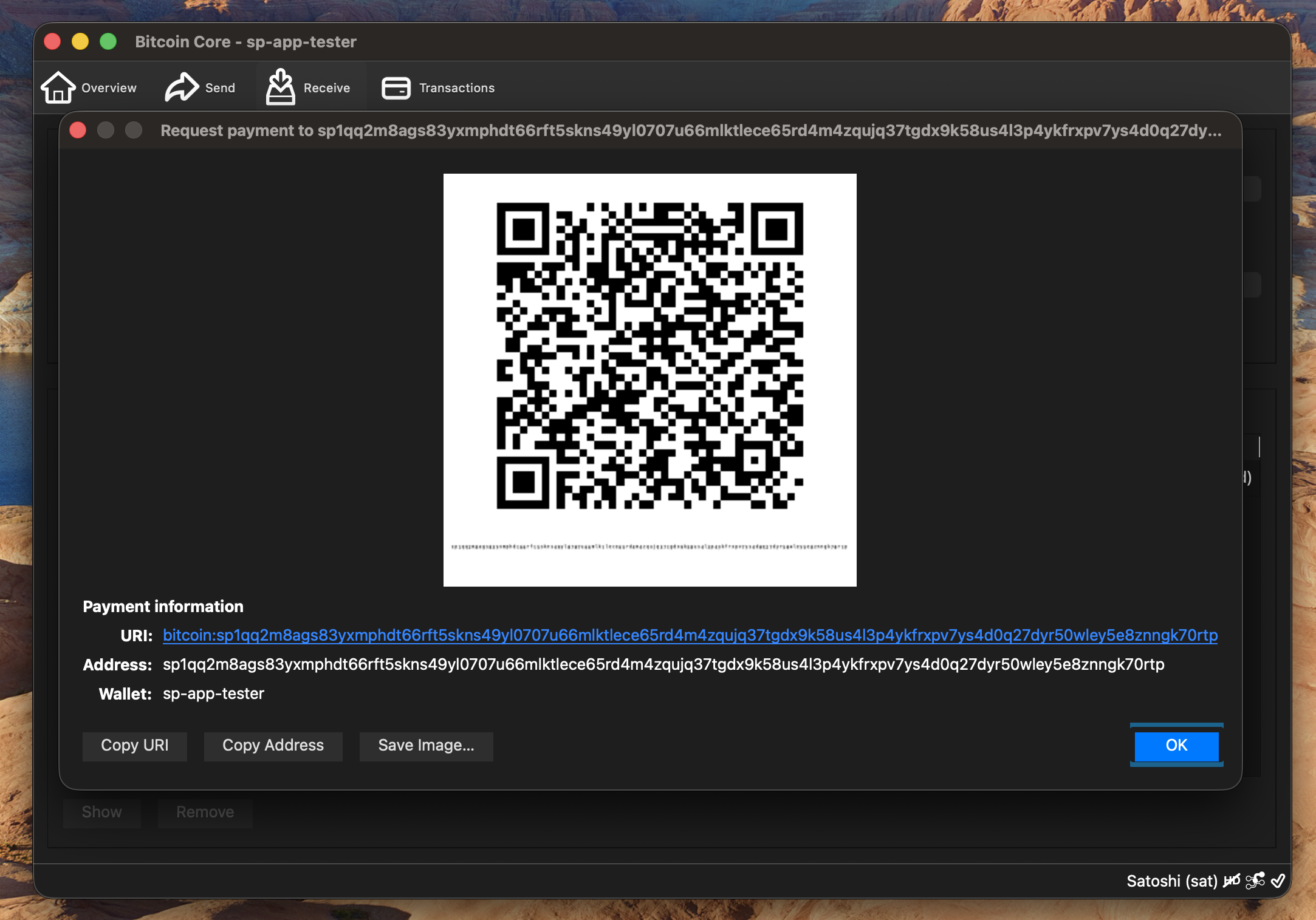
Task: Click the Copy URI button
Action: (x=134, y=746)
